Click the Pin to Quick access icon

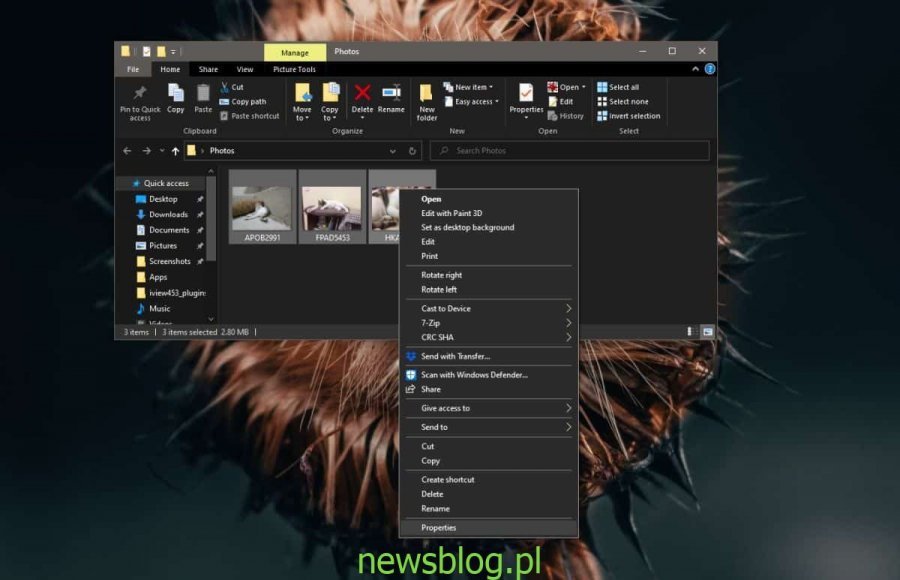(x=140, y=94)
